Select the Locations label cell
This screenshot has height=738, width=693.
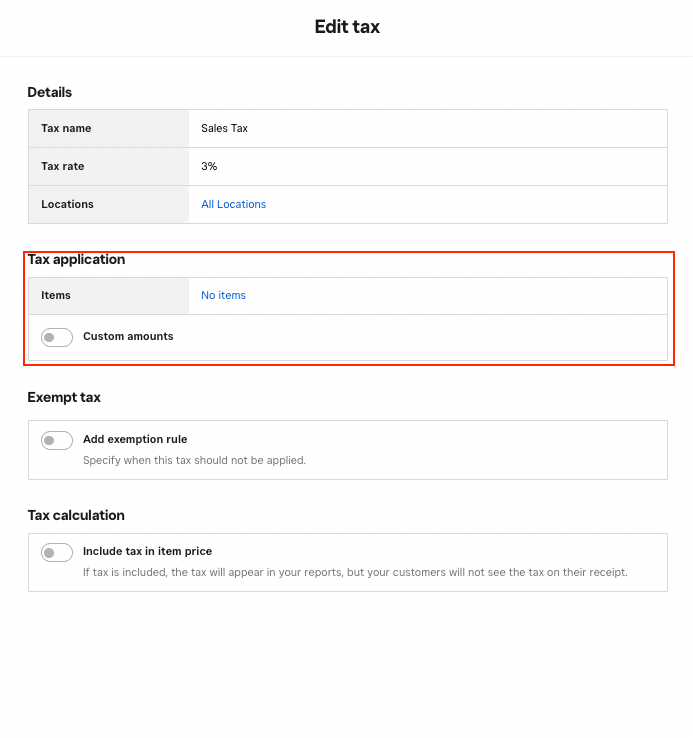[109, 204]
